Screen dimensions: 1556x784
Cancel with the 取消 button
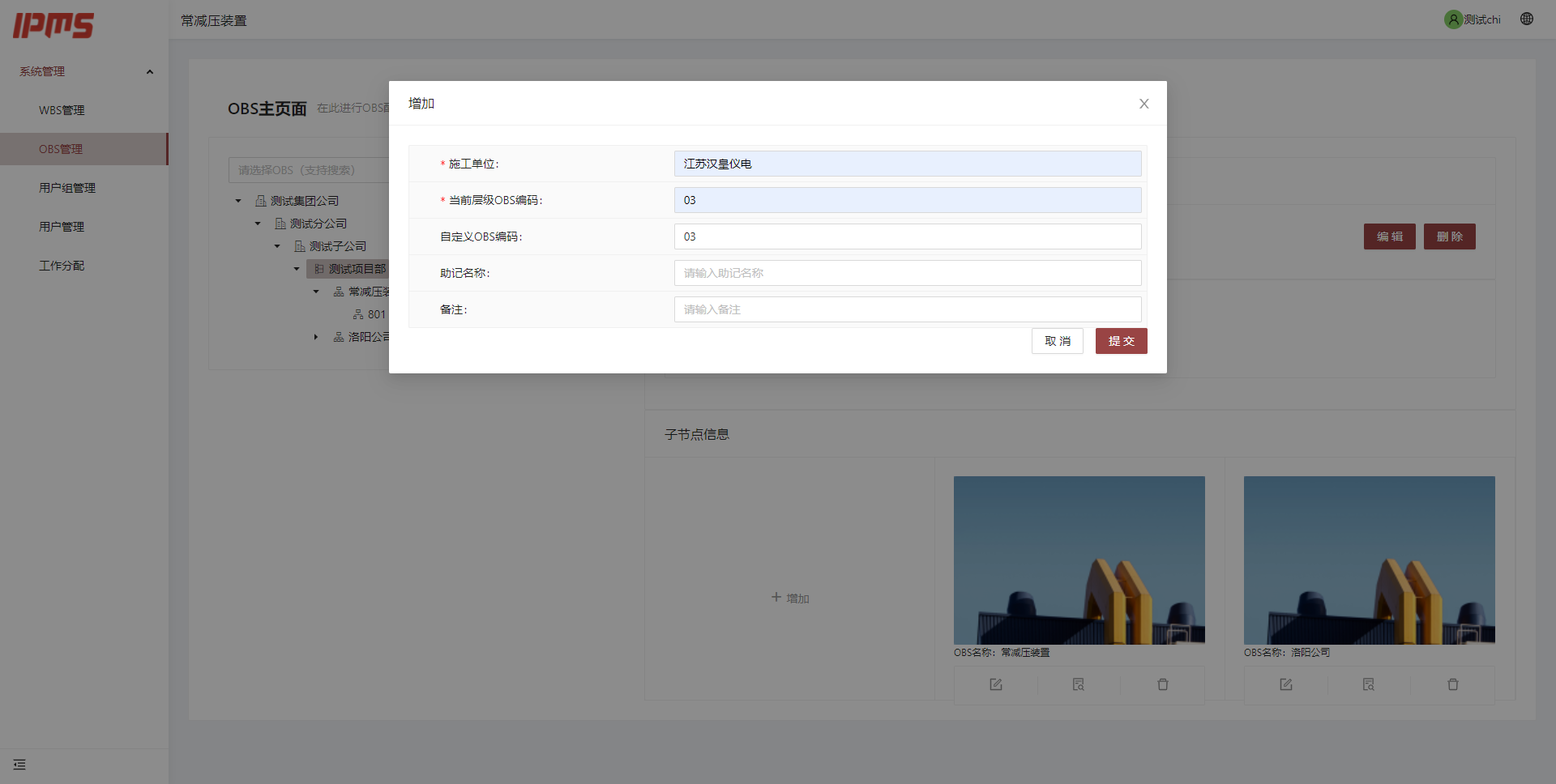(1058, 341)
